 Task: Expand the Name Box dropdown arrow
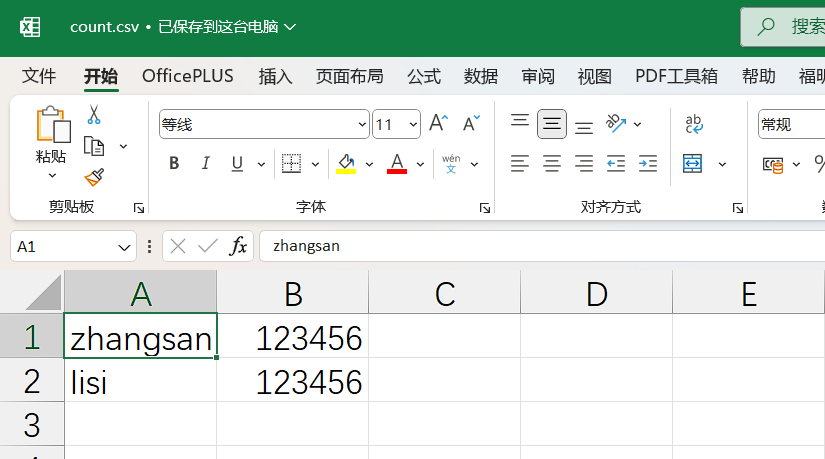click(124, 247)
